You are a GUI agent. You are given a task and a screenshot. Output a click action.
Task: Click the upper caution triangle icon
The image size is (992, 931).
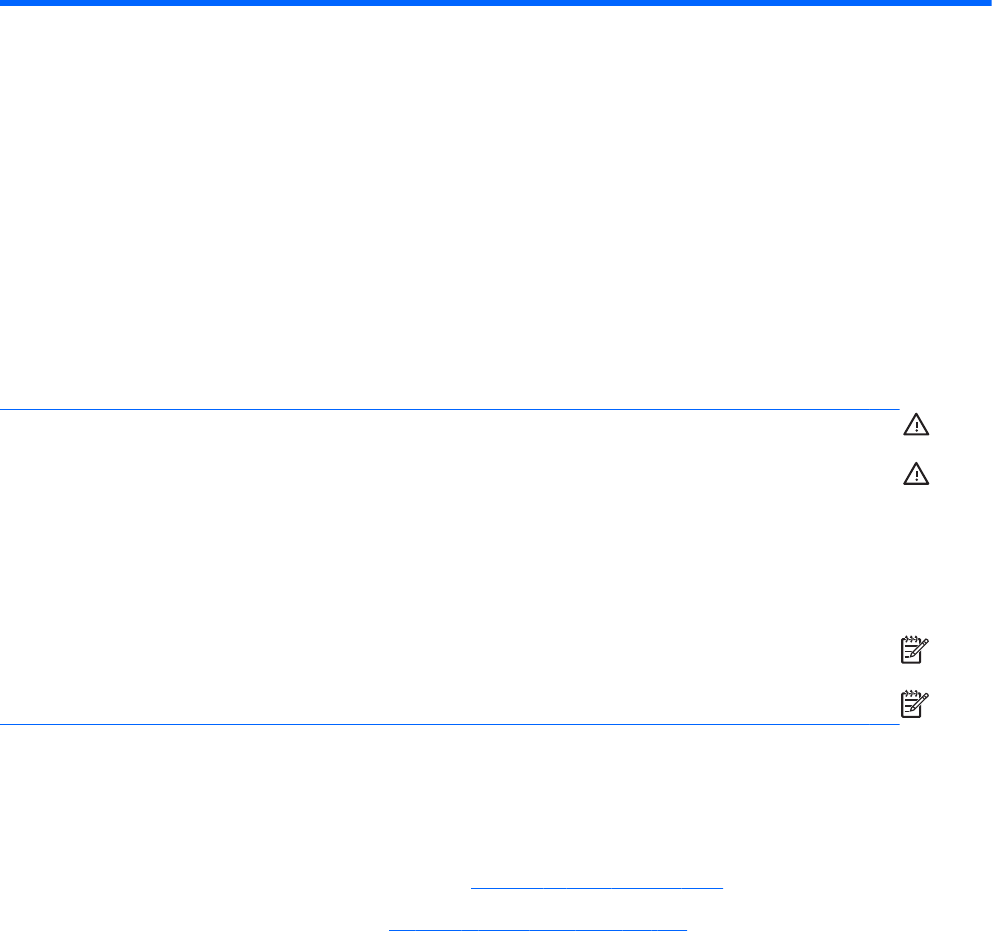point(915,424)
